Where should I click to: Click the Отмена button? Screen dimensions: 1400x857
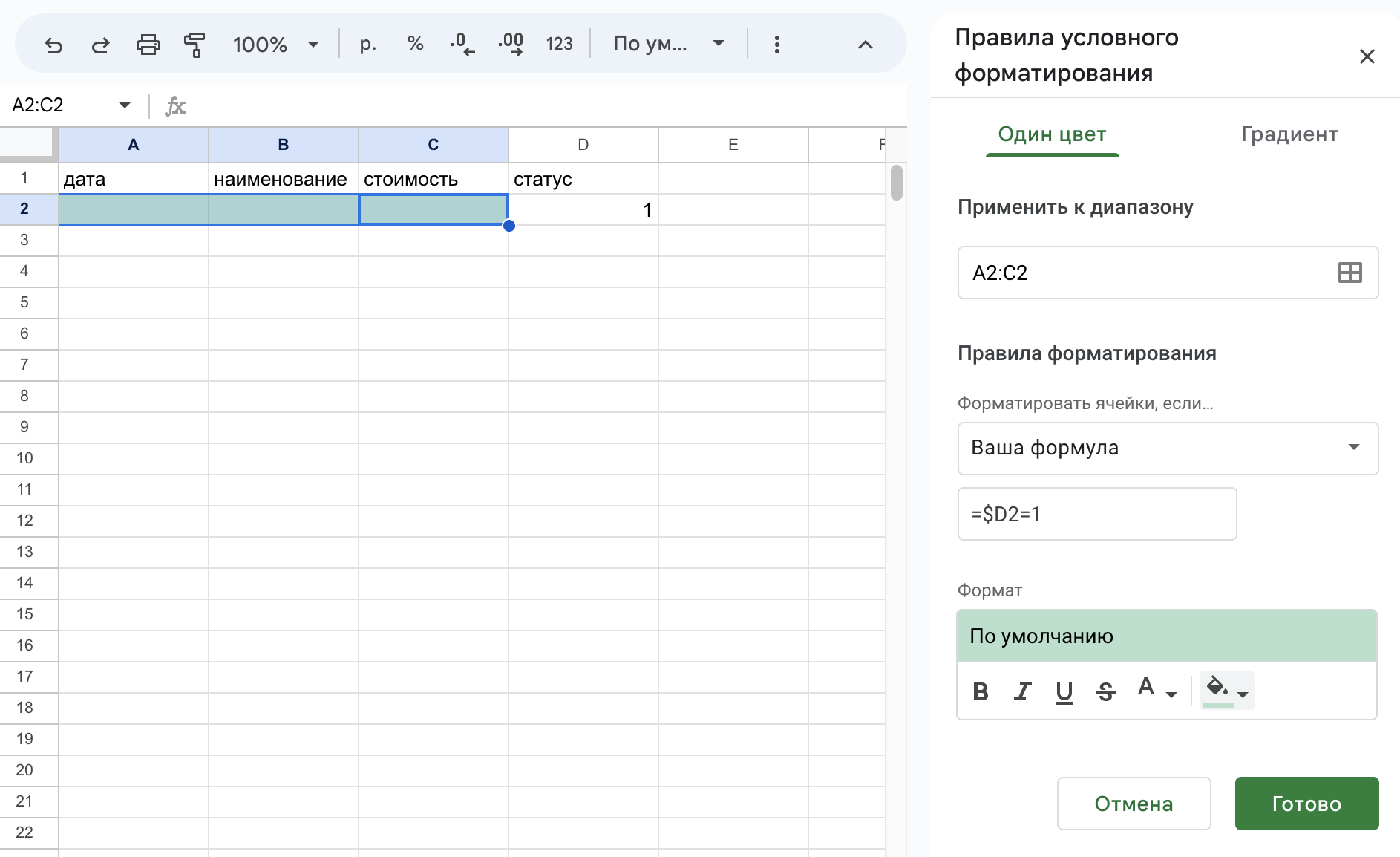click(1134, 804)
